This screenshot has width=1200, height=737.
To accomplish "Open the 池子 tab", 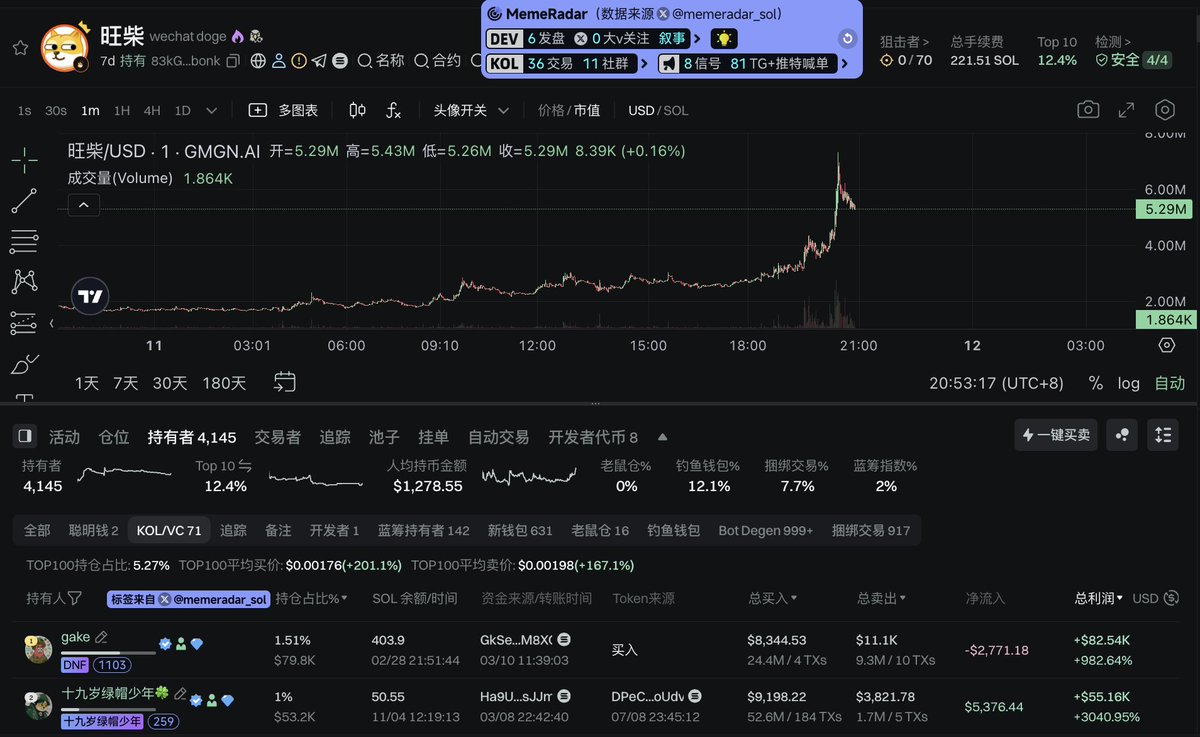I will click(x=384, y=437).
